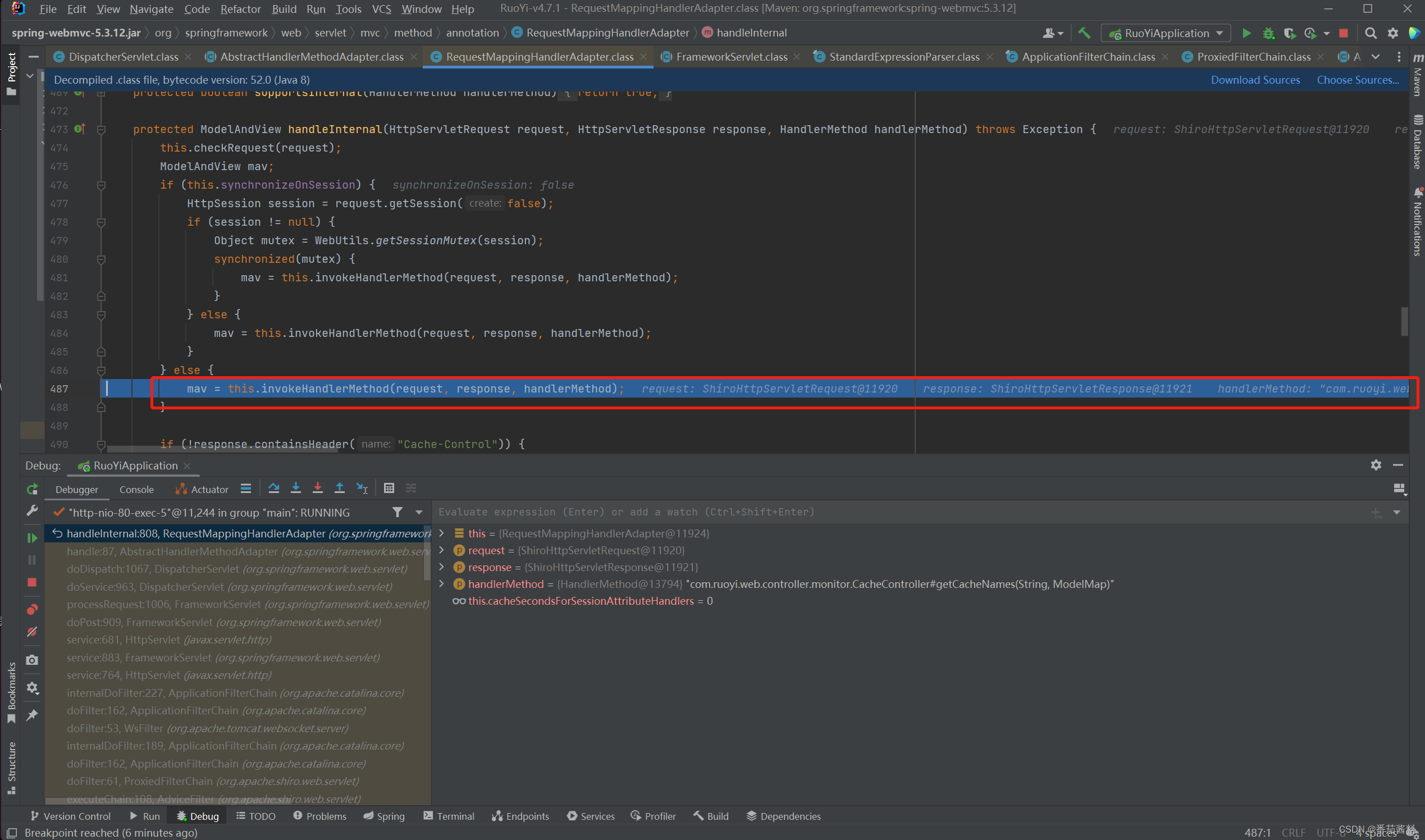Click editor vertical scrollbar thumb
Screen dimensions: 1425x840
point(1404,321)
